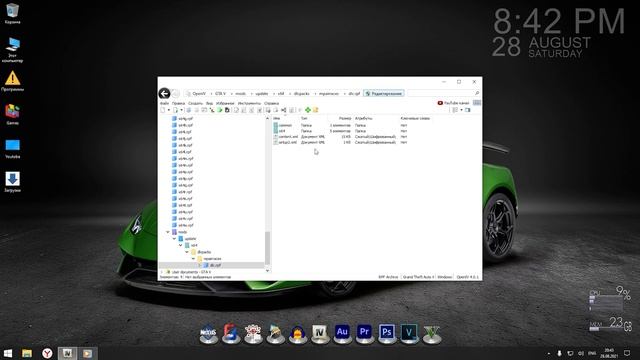Launch Vegas Pro from the dock
The height and width of the screenshot is (360, 640).
(409, 333)
